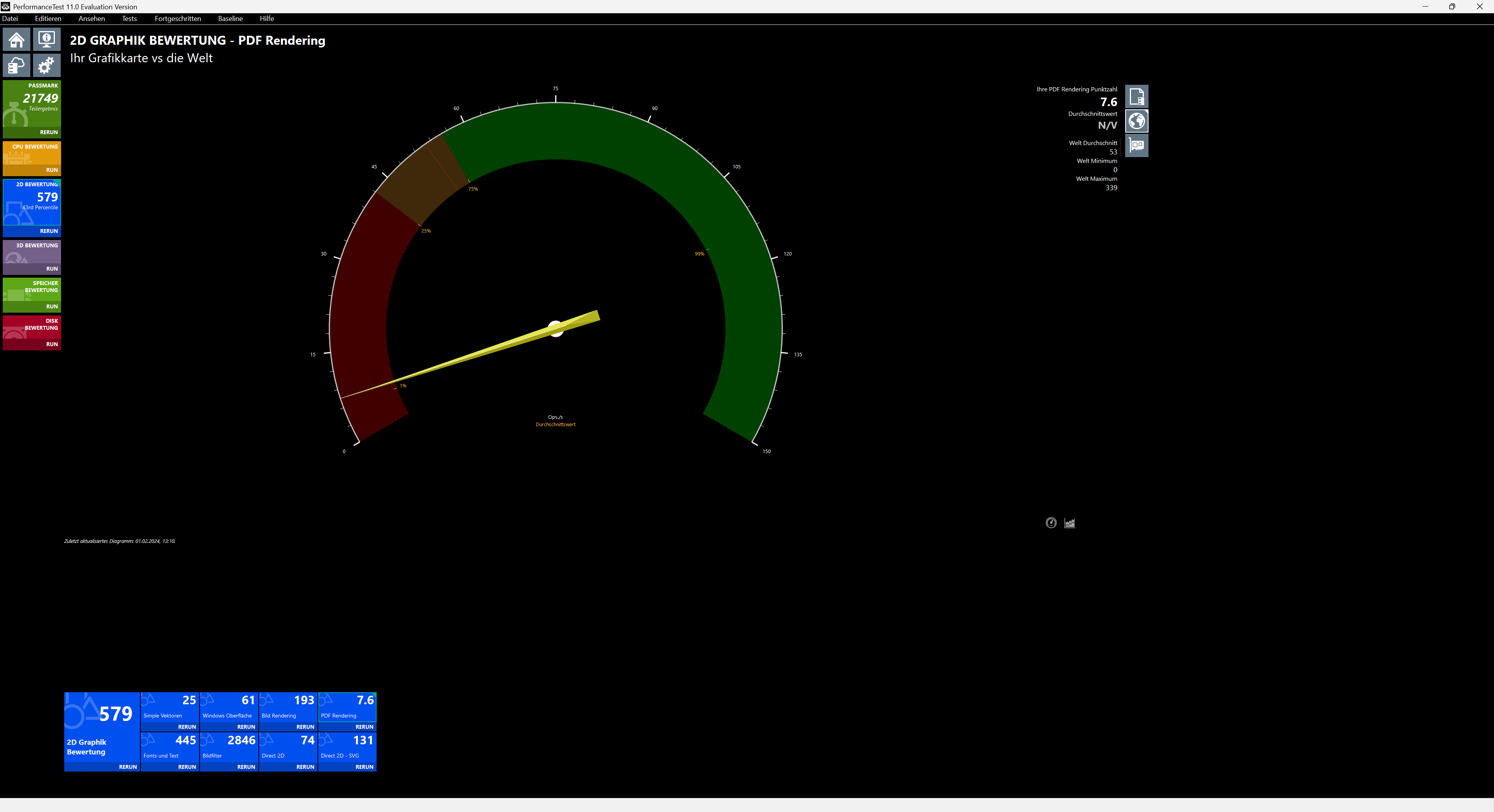
Task: Rerun the Fonts und Text test
Action: click(187, 767)
